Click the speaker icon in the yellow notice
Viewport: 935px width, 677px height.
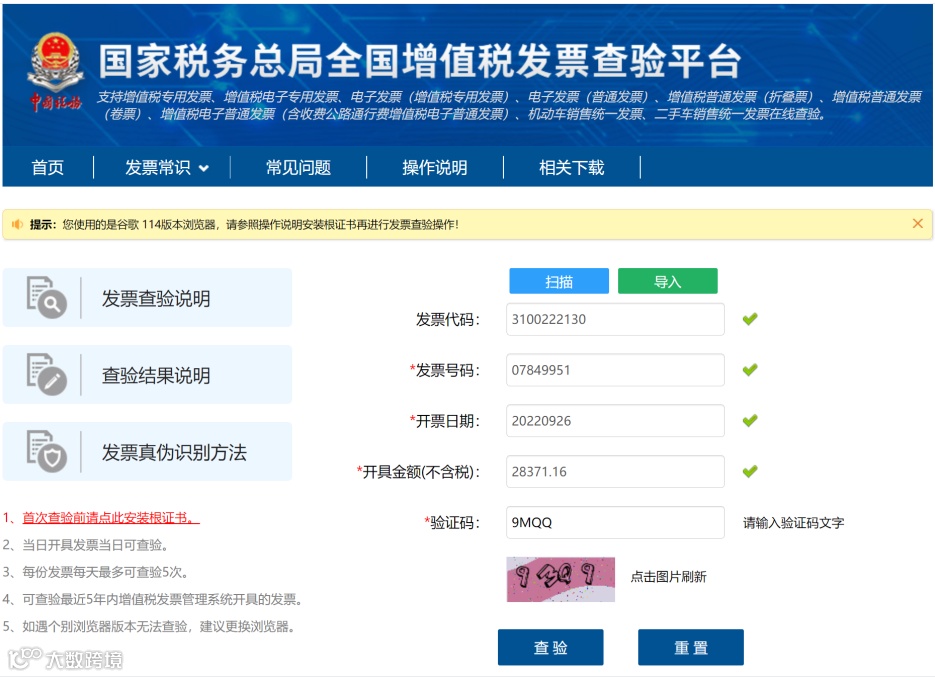point(17,224)
